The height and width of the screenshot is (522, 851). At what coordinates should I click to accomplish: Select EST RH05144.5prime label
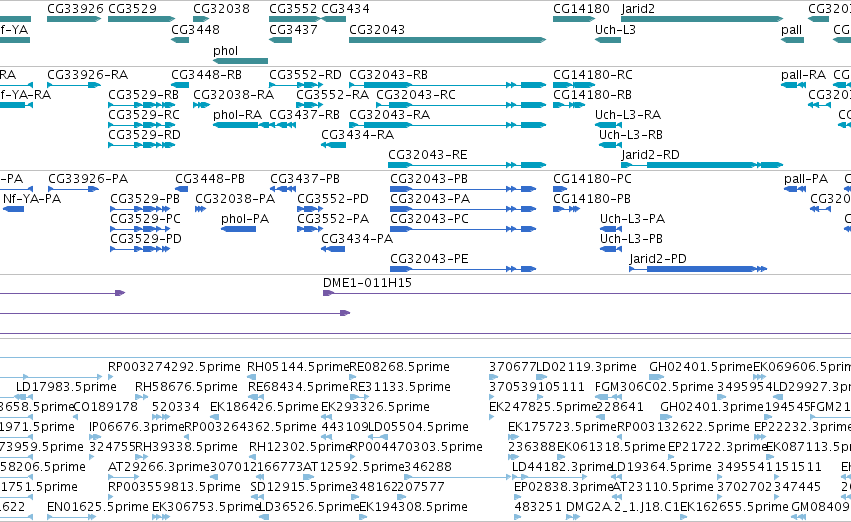299,367
